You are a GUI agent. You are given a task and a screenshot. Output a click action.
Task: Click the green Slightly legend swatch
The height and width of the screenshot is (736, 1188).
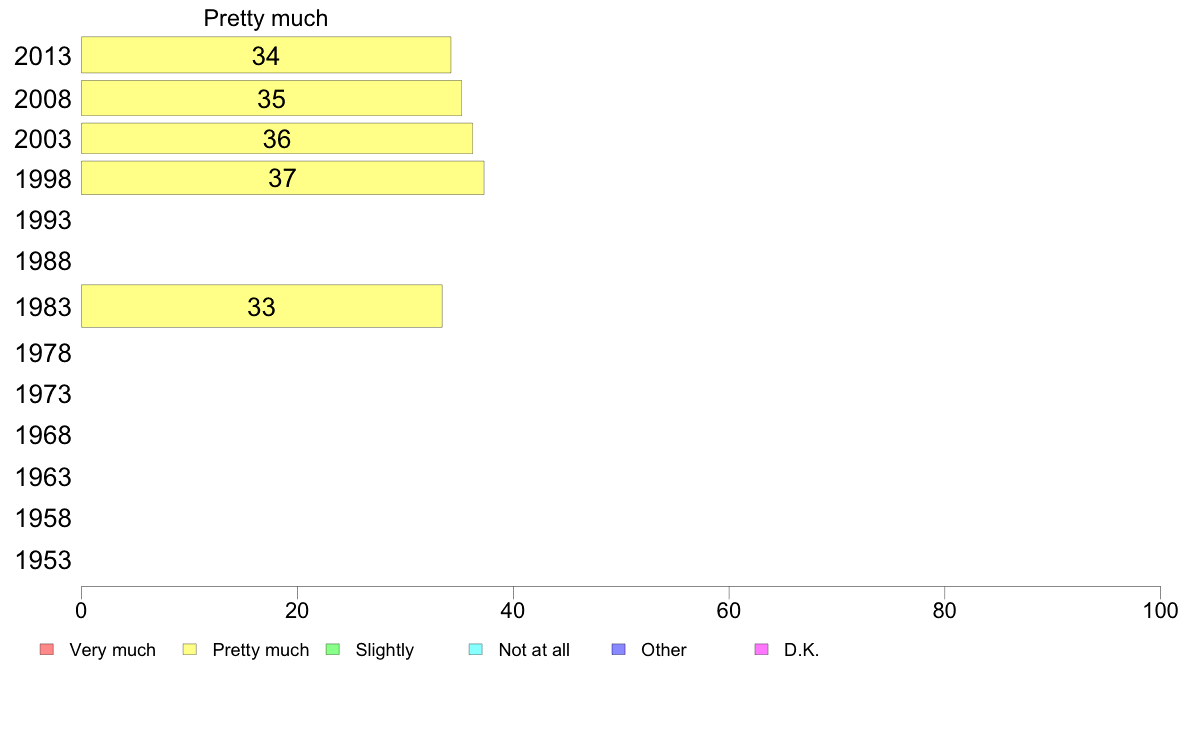[333, 650]
